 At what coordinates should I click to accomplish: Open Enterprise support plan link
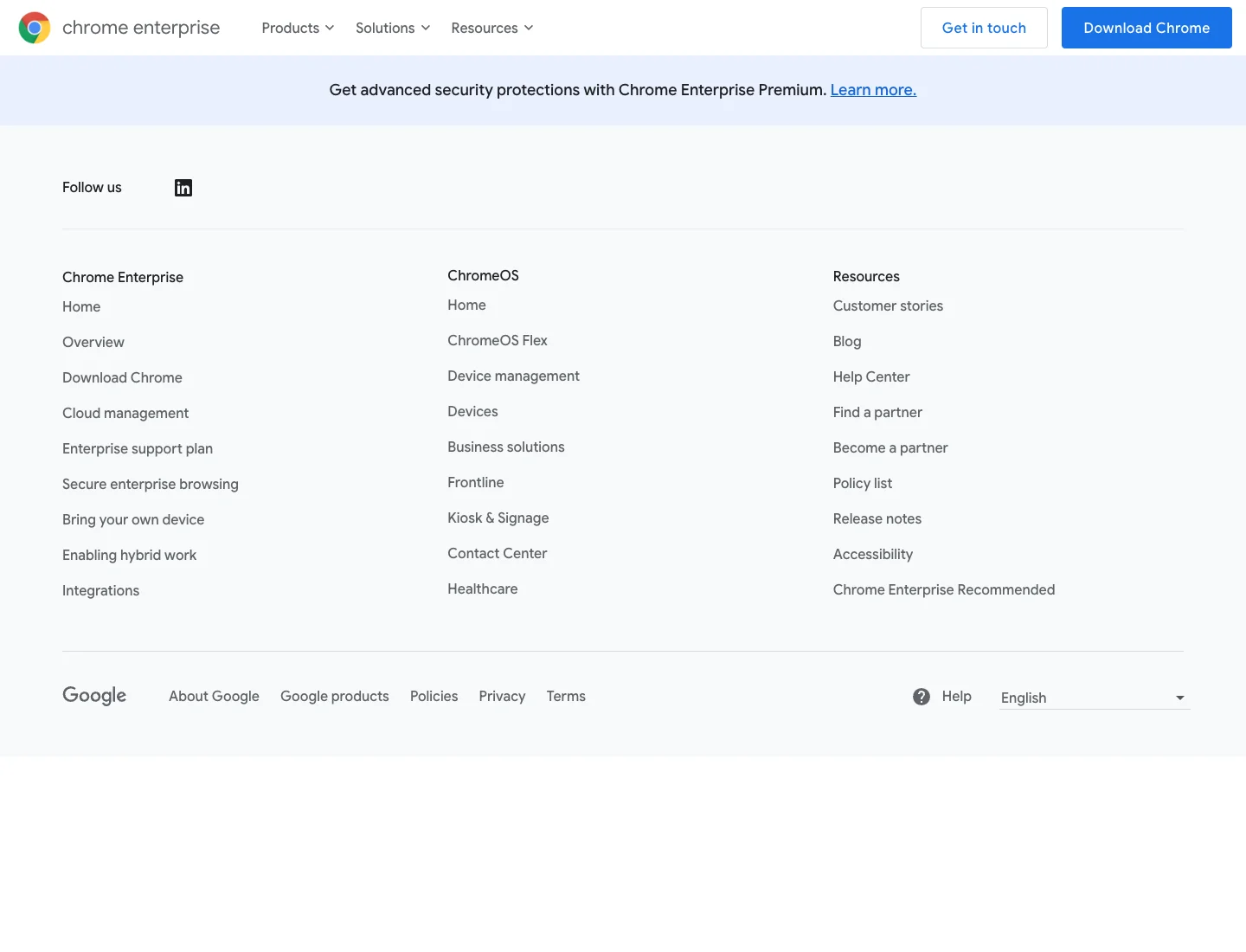[x=138, y=448]
